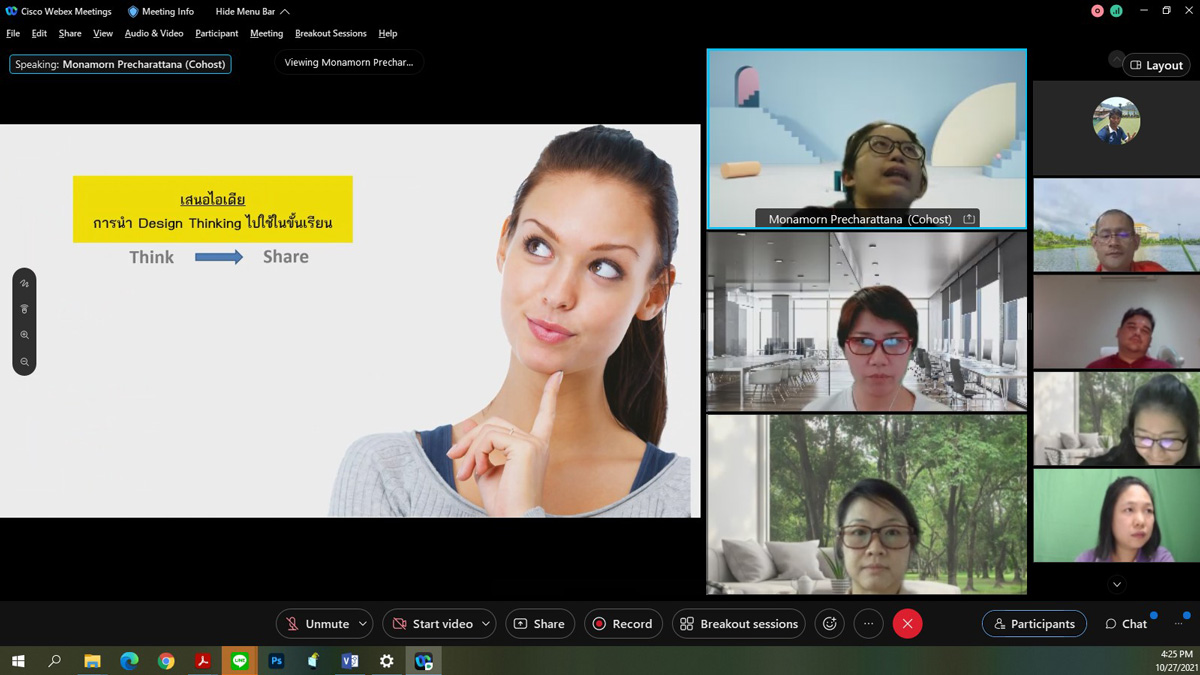Start video camera
The width and height of the screenshot is (1200, 675).
pos(432,624)
